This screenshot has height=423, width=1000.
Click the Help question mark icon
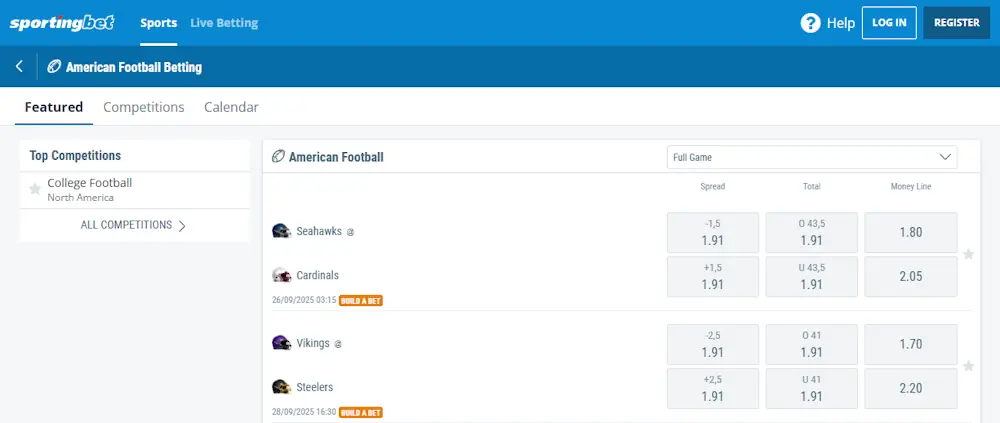pyautogui.click(x=810, y=23)
